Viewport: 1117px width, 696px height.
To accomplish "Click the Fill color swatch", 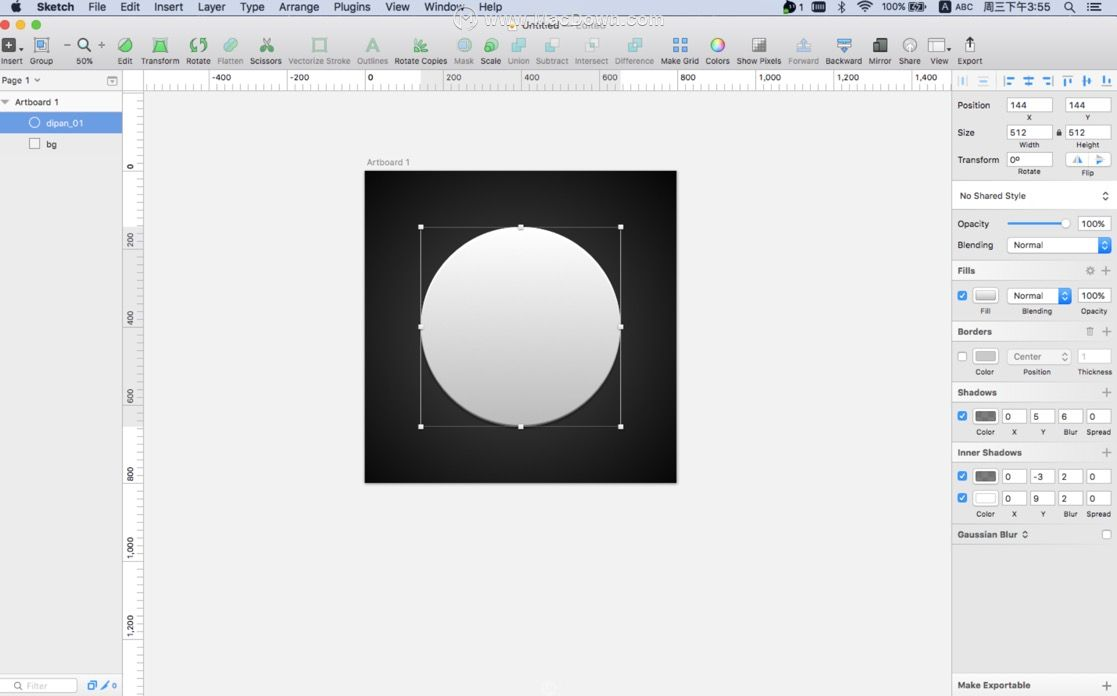I will coord(985,295).
